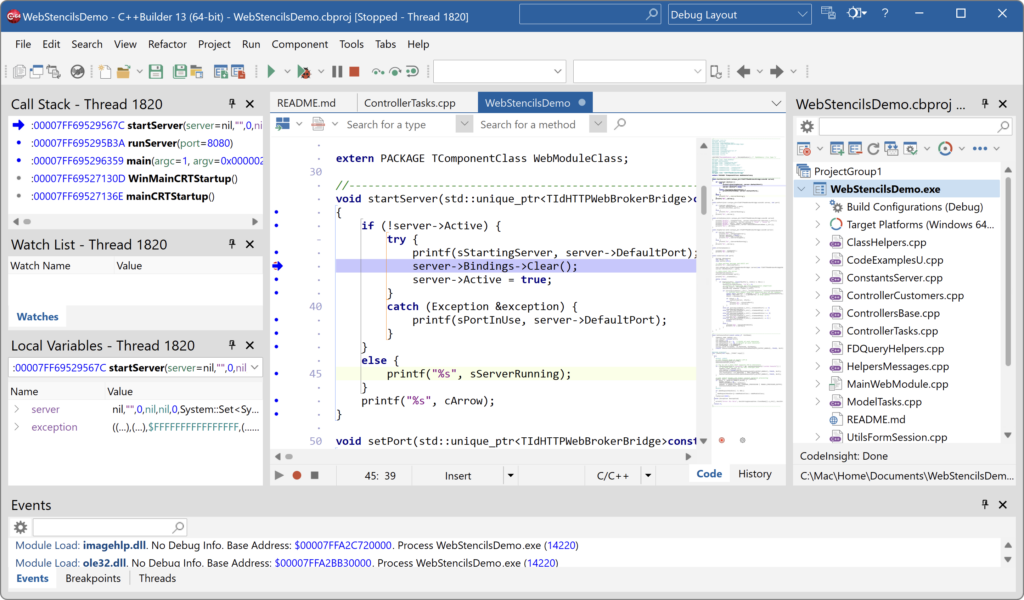
Task: Open the Insert mode dropdown arrow in status bar
Action: [511, 475]
